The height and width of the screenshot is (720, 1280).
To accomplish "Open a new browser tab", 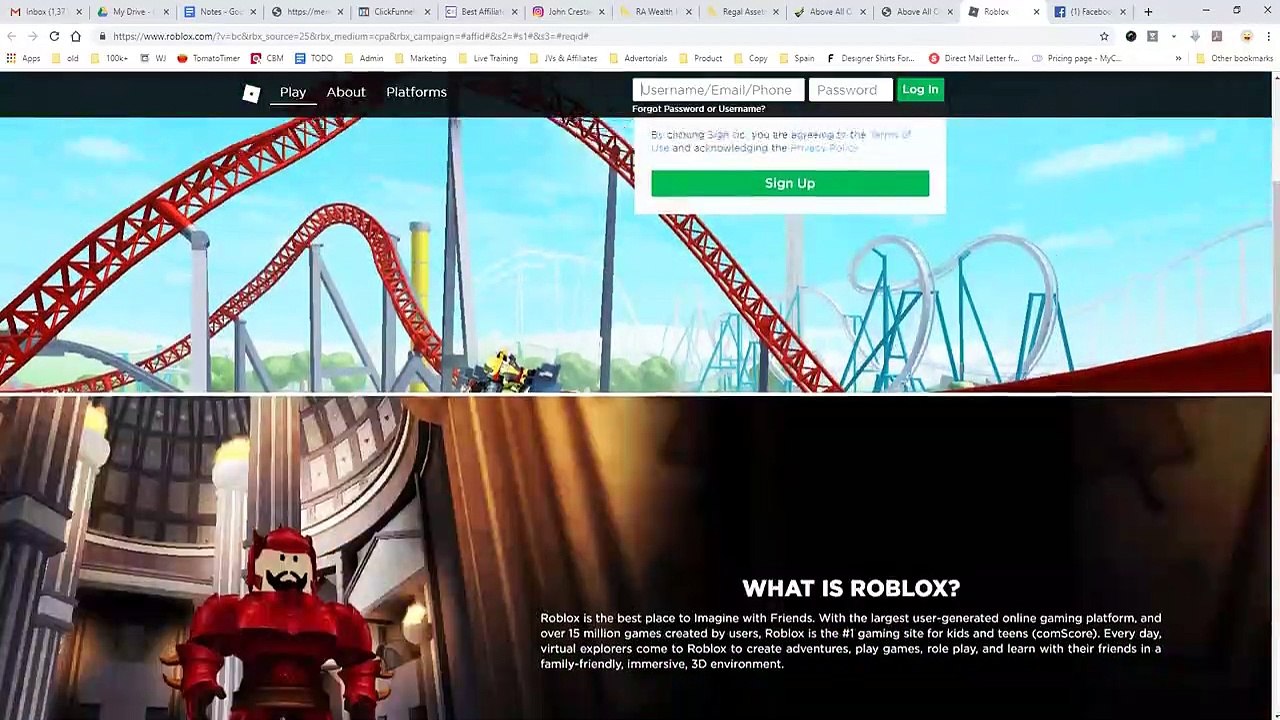I will coord(1148,12).
